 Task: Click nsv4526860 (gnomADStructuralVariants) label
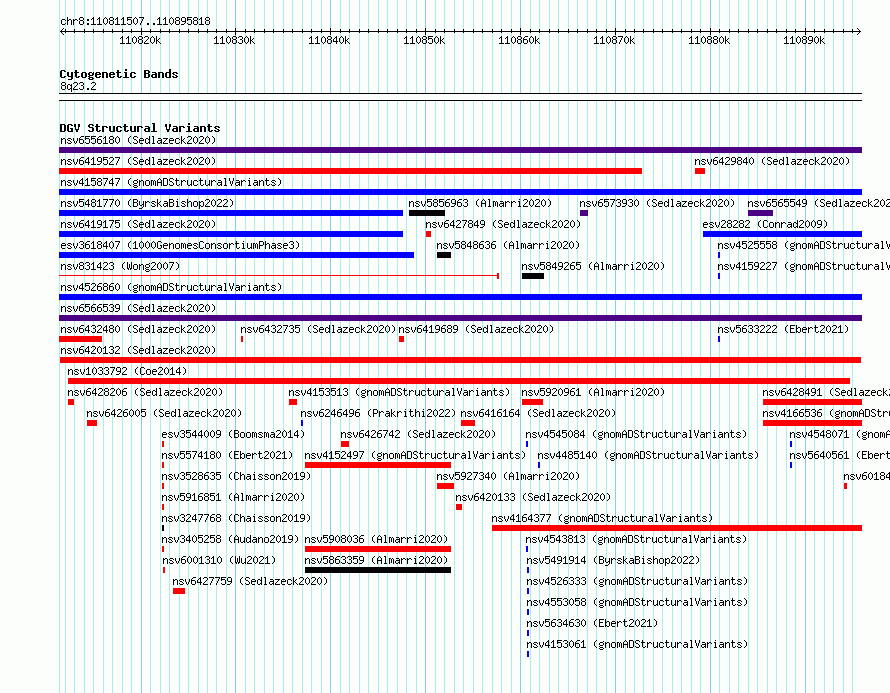171,287
